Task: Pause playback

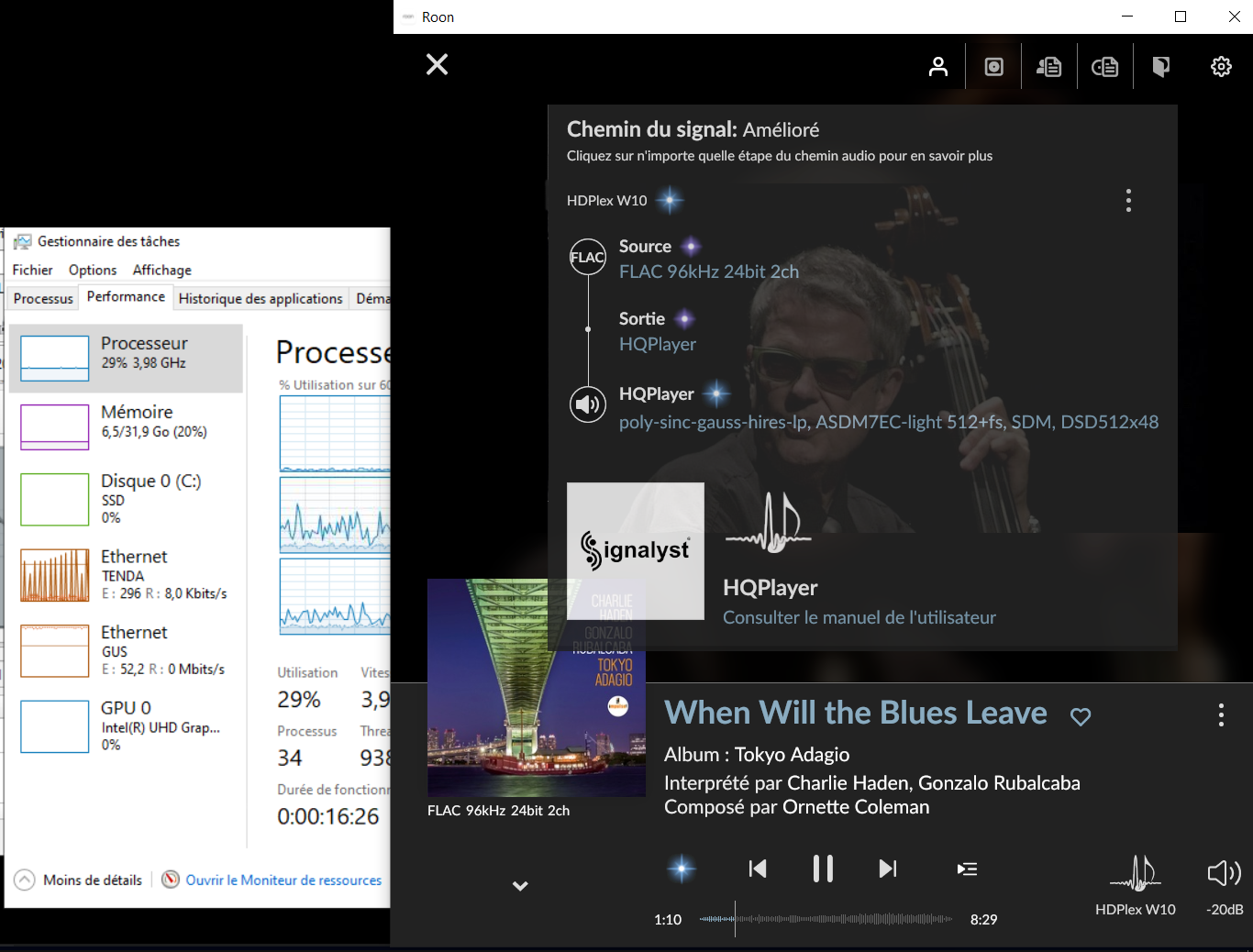Action: click(x=823, y=869)
